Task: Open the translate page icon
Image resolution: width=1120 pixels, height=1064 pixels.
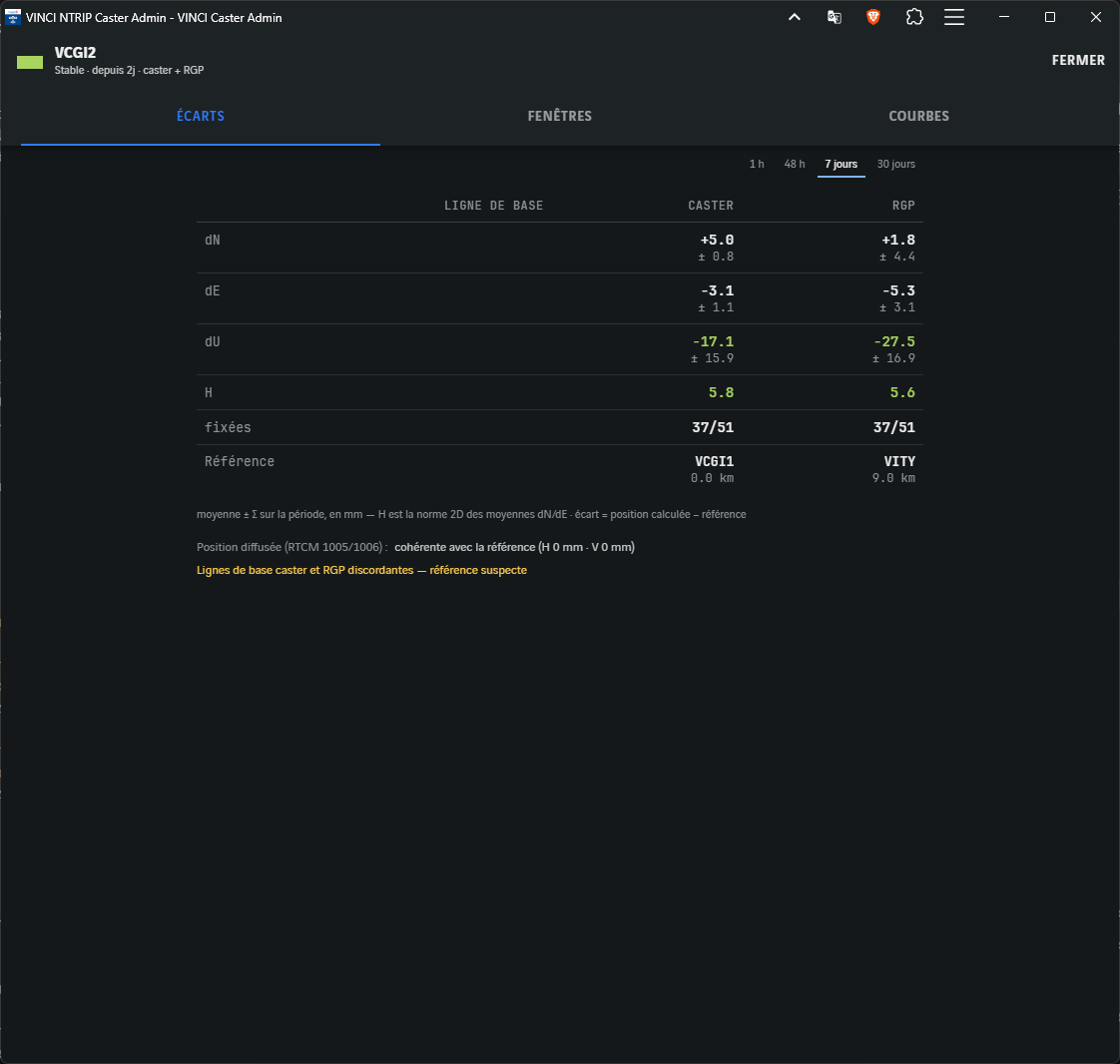Action: tap(834, 17)
